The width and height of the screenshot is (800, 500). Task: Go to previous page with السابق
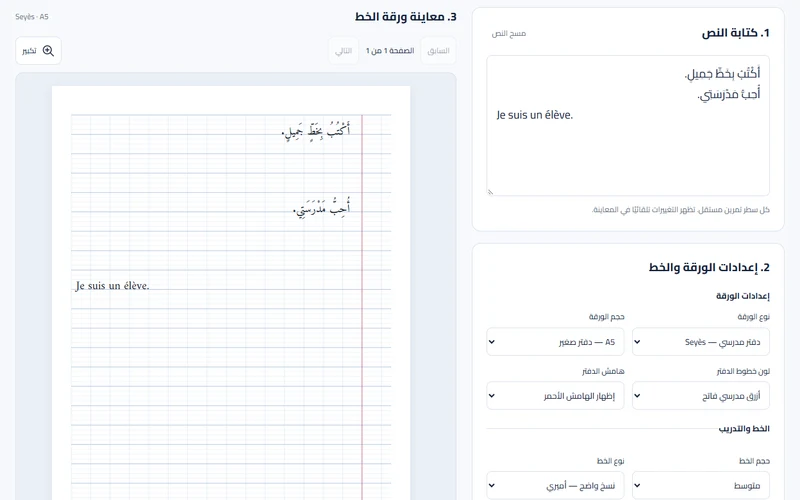pos(438,51)
